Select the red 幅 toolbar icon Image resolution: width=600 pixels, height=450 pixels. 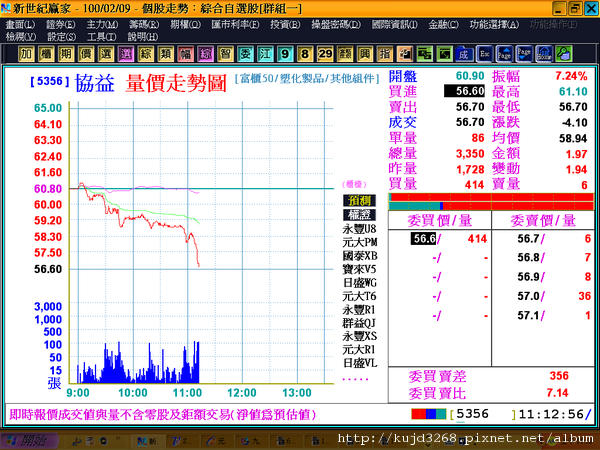click(x=186, y=54)
